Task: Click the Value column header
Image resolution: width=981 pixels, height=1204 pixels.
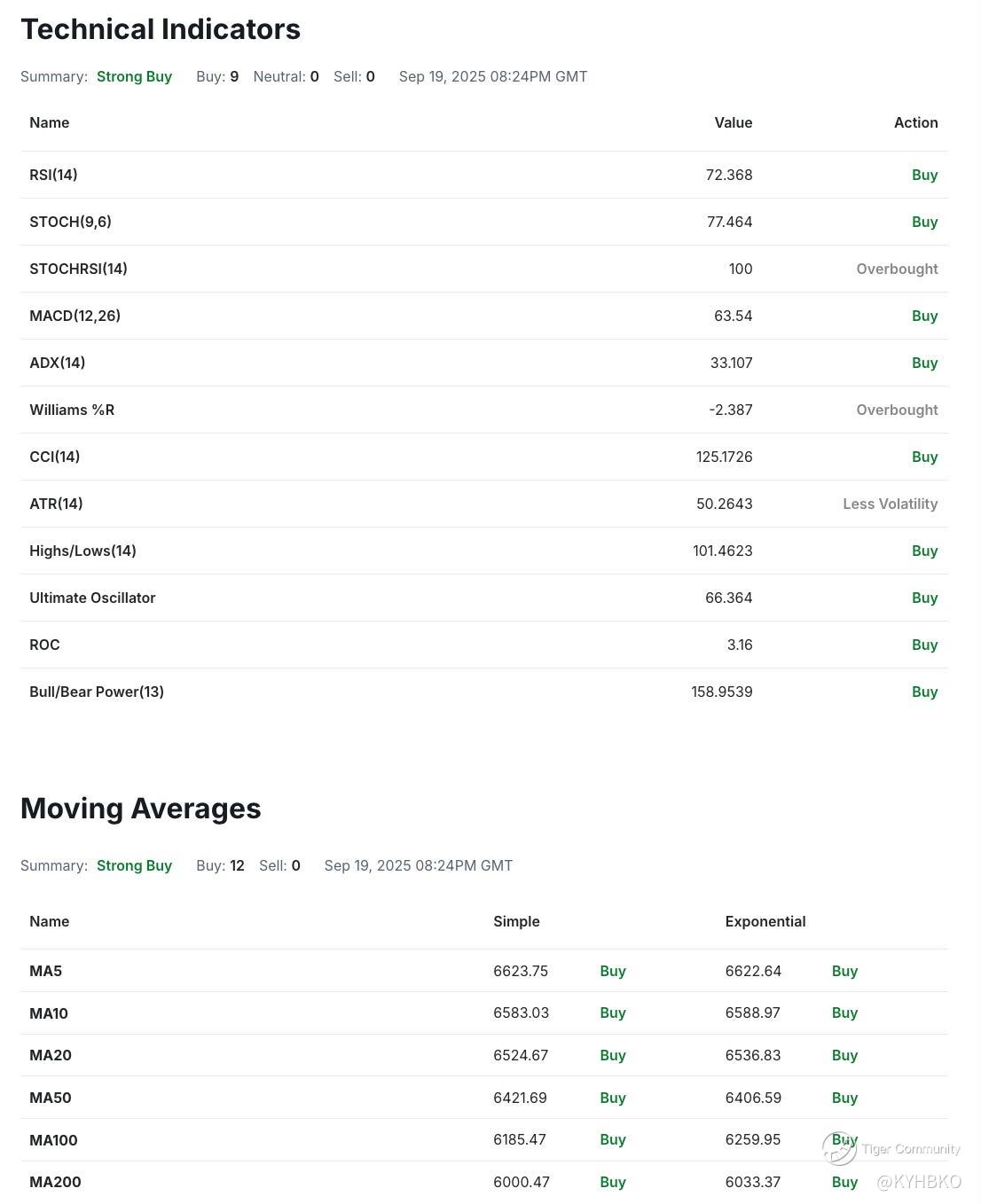Action: click(x=733, y=122)
